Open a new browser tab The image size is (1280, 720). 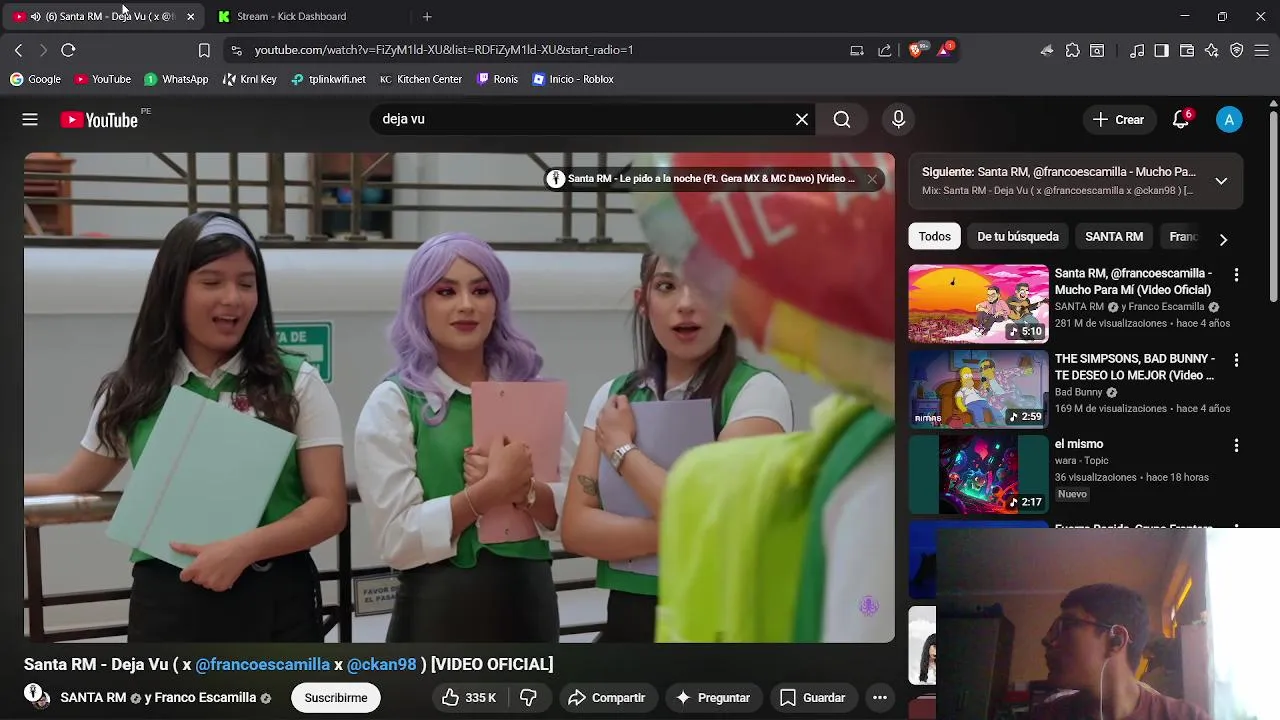click(x=427, y=16)
